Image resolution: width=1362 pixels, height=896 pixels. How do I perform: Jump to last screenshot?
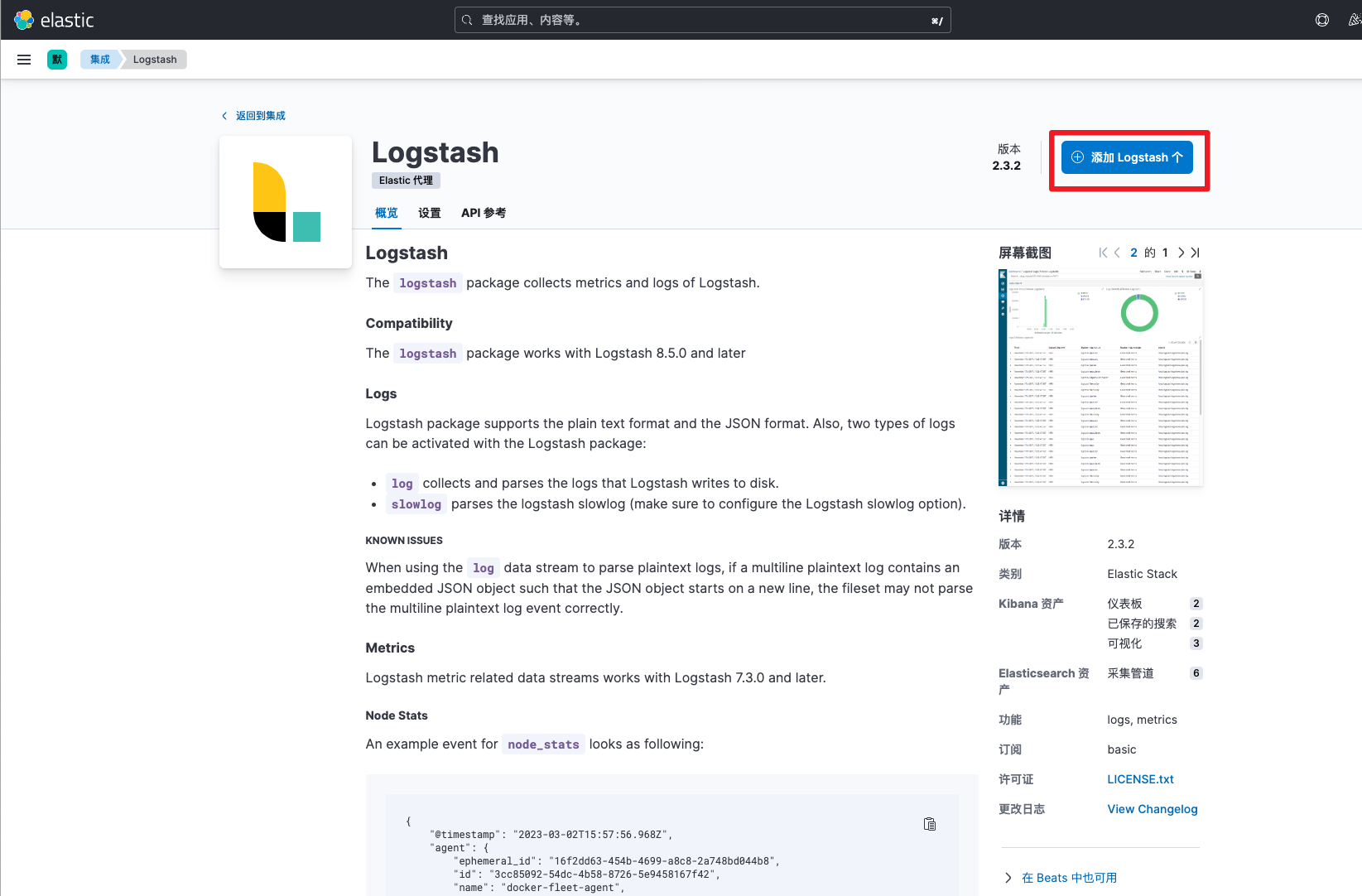(x=1195, y=253)
